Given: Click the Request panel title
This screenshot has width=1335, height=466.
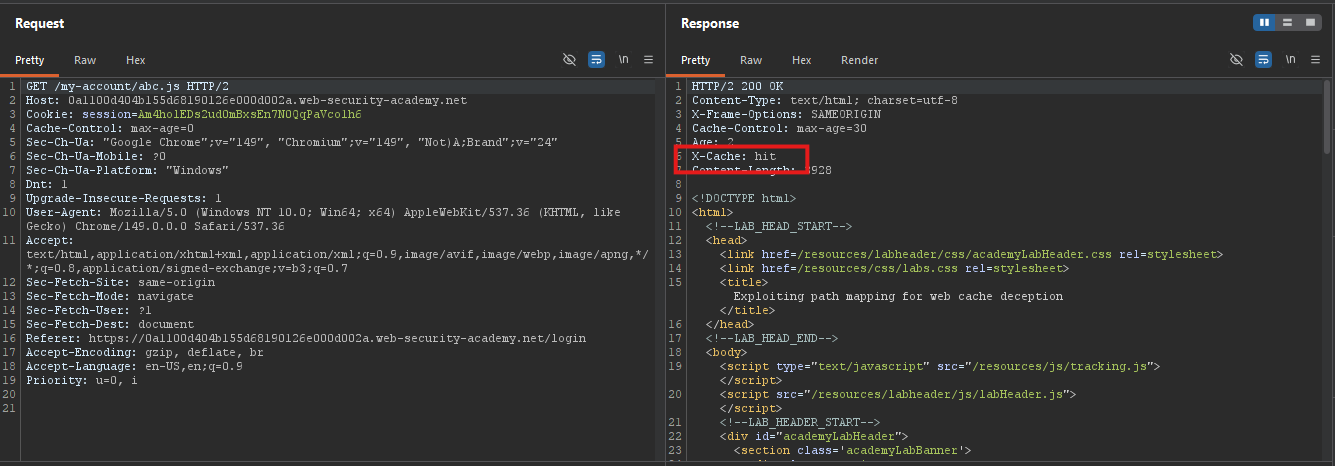Looking at the screenshot, I should click(40, 23).
